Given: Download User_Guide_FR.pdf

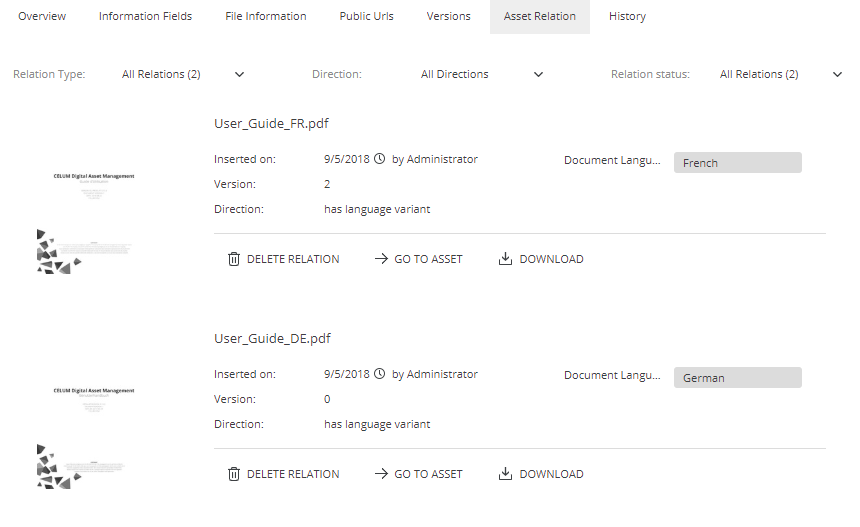Looking at the screenshot, I should coord(541,259).
